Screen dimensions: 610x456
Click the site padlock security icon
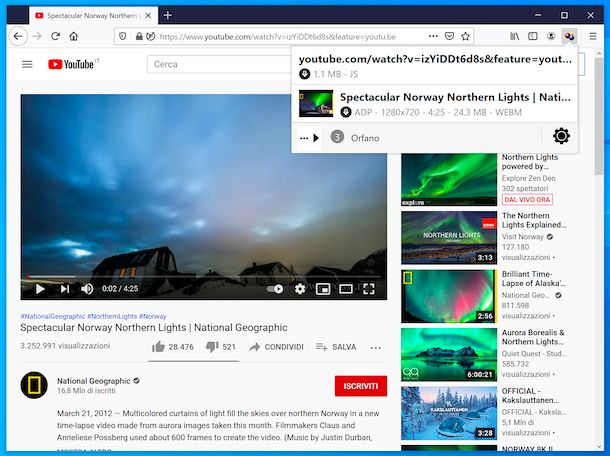138,37
